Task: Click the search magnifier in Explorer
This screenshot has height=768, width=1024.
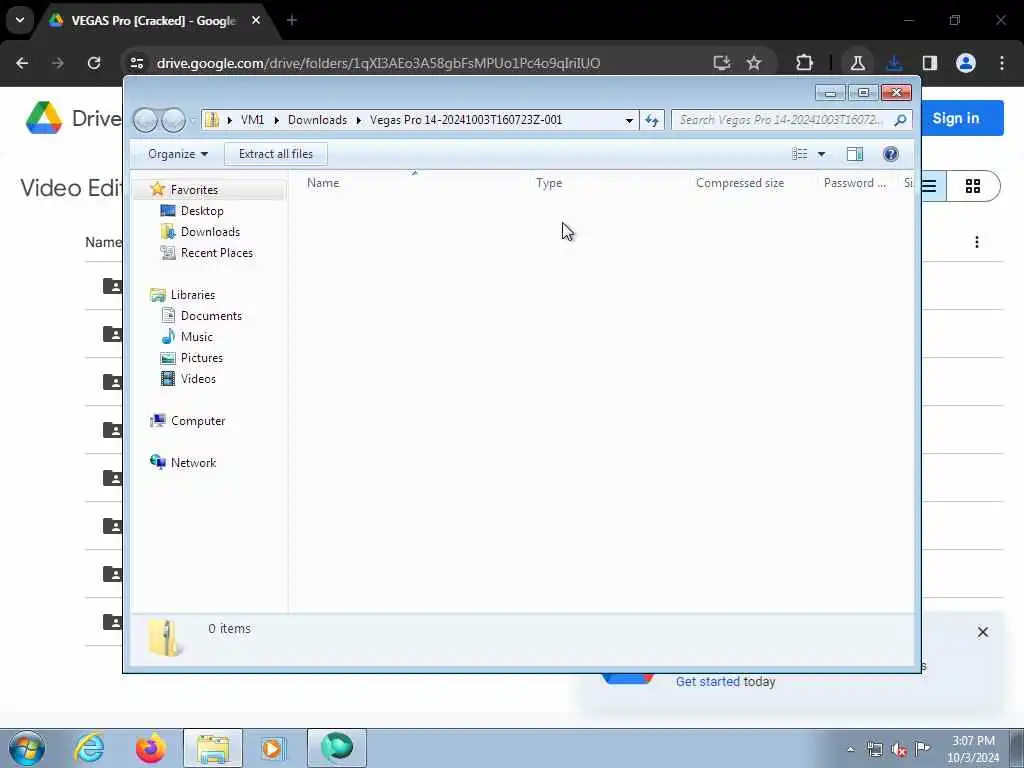Action: pos(900,120)
